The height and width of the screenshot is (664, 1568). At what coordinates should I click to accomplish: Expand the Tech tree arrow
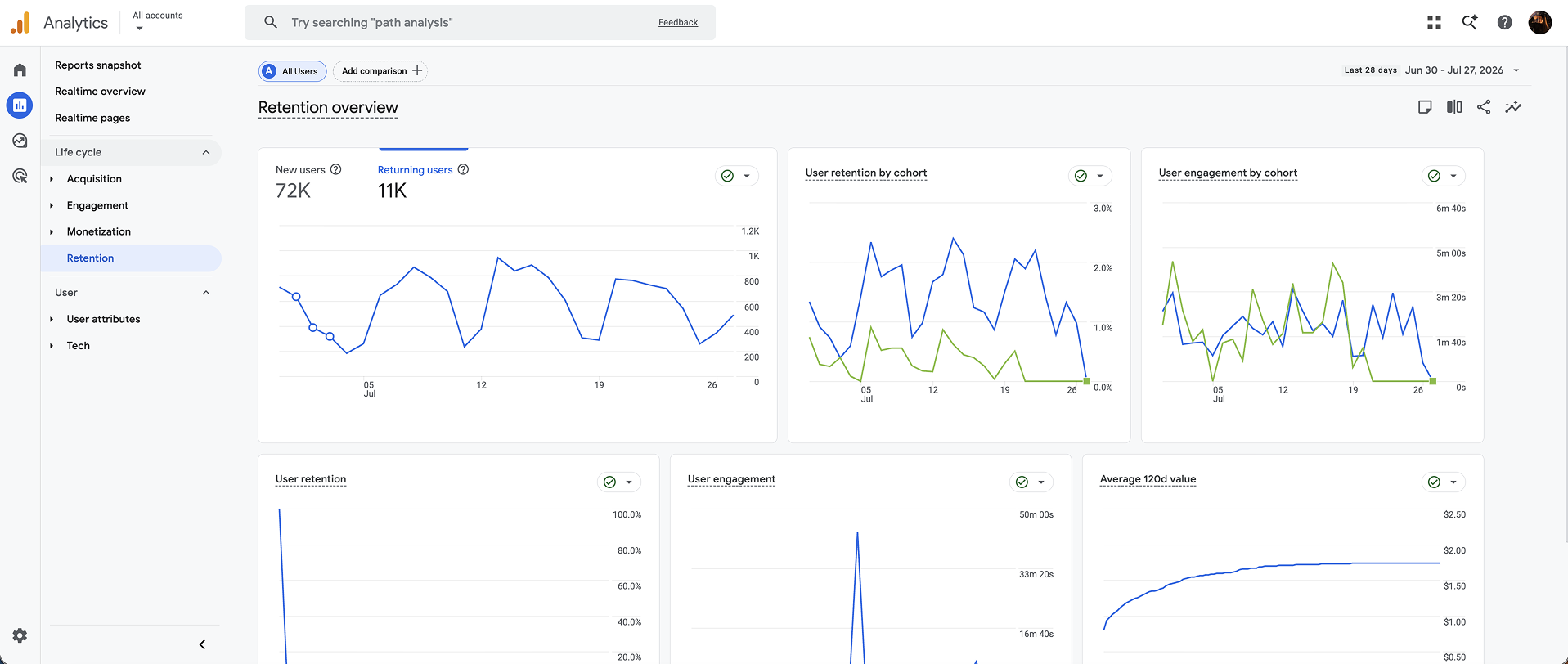52,346
